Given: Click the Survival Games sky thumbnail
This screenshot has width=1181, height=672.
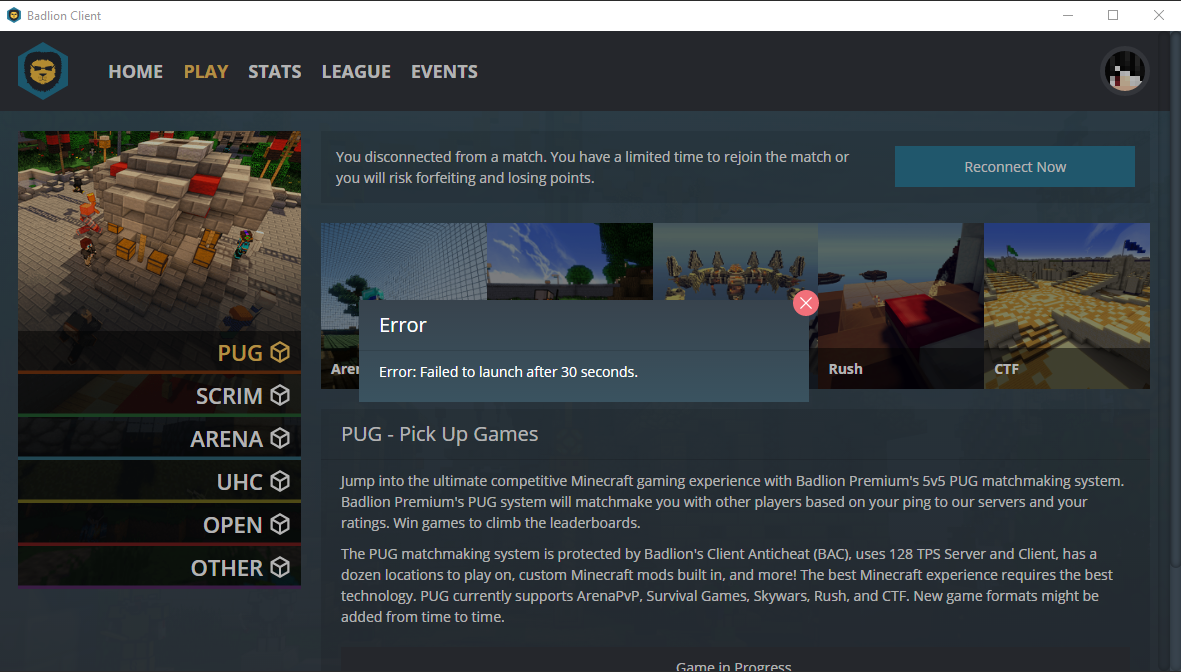Looking at the screenshot, I should pyautogui.click(x=569, y=261).
